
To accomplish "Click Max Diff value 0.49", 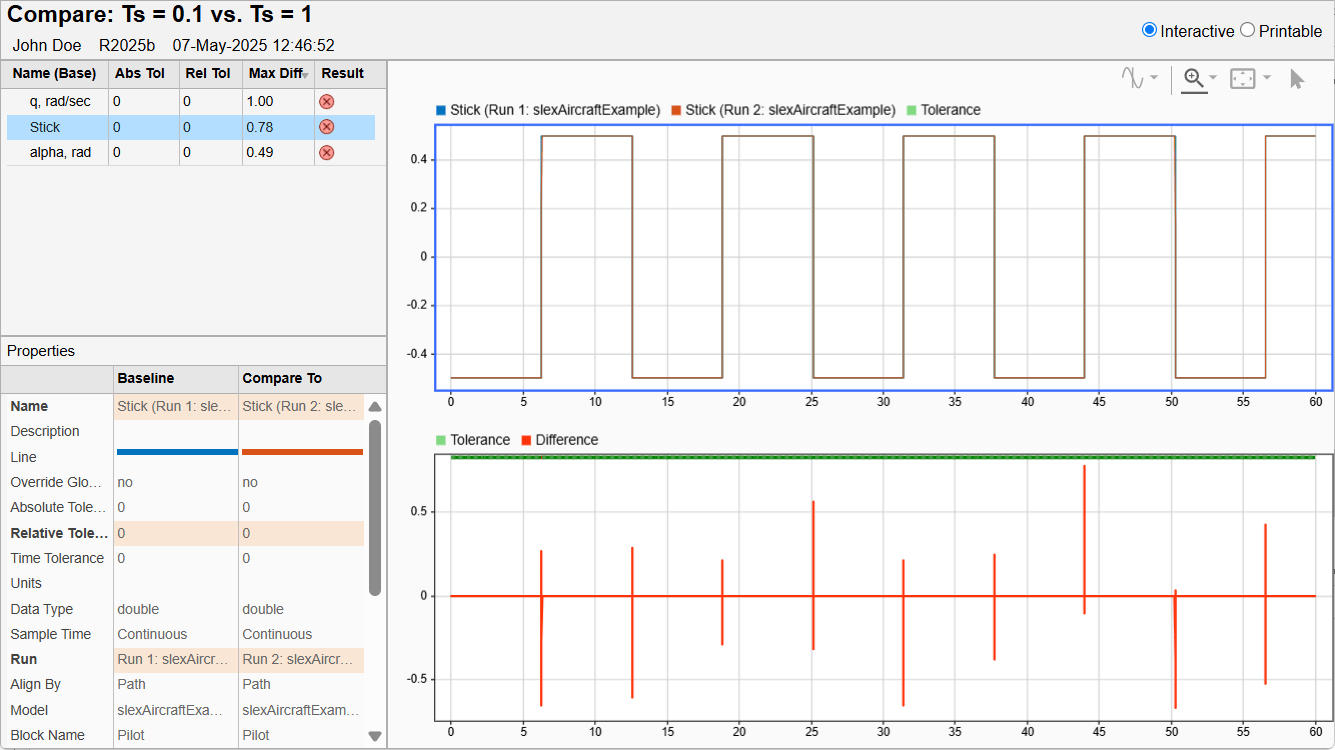I will (x=260, y=152).
